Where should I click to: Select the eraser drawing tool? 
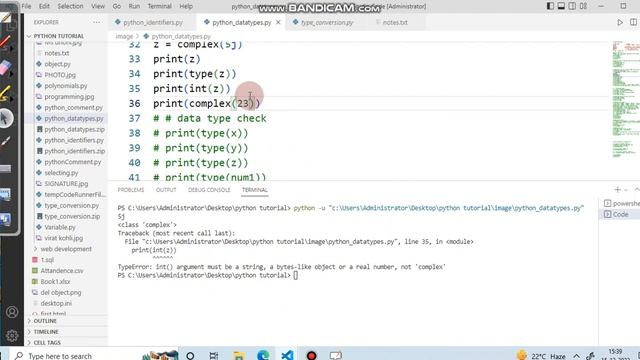click(6, 68)
